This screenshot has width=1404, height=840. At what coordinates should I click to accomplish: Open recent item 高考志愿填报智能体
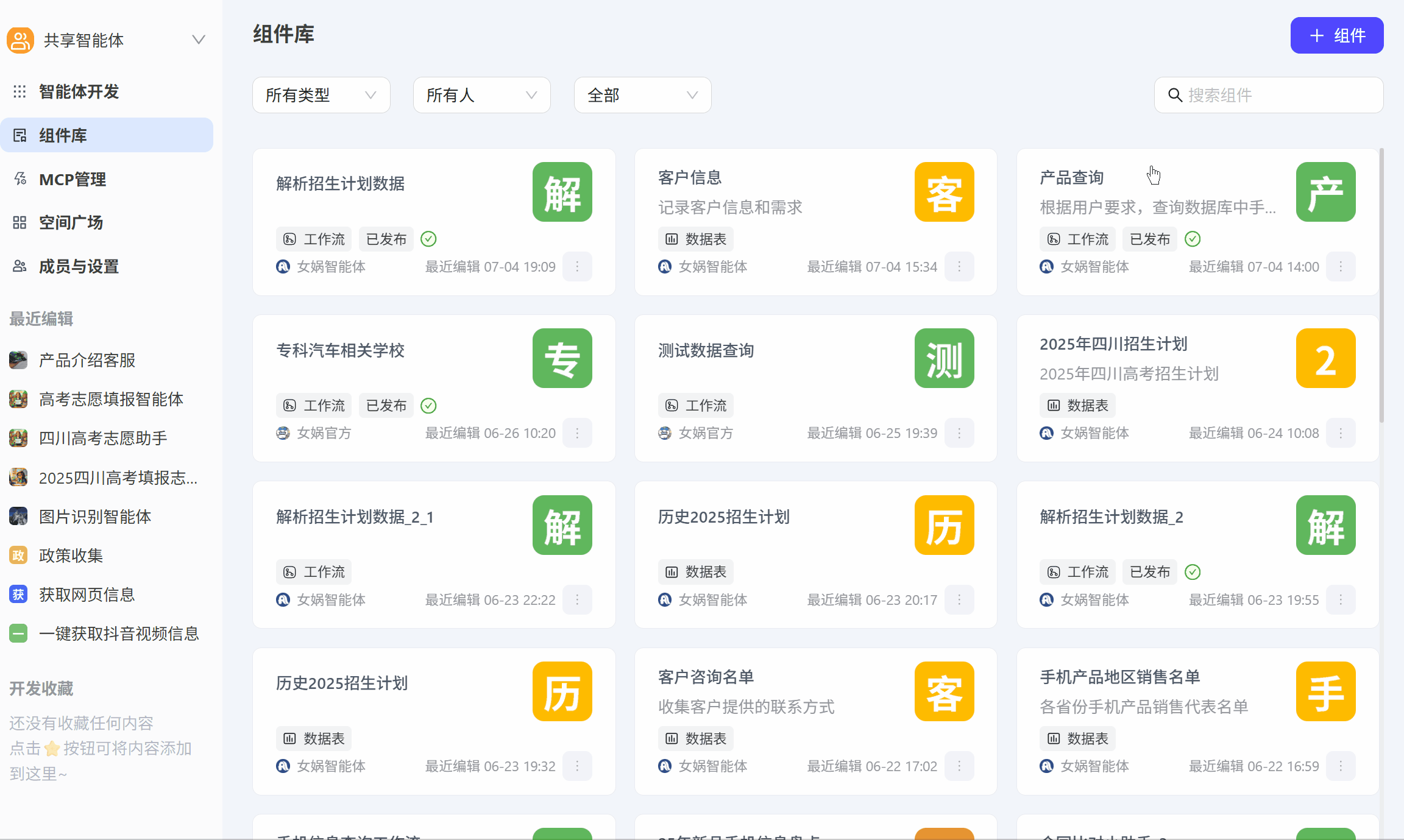[111, 400]
